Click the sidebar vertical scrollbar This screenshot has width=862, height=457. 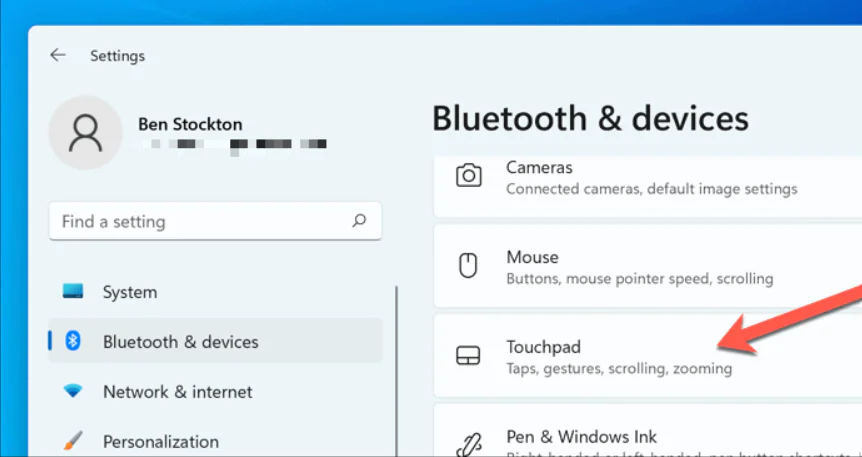pos(396,371)
